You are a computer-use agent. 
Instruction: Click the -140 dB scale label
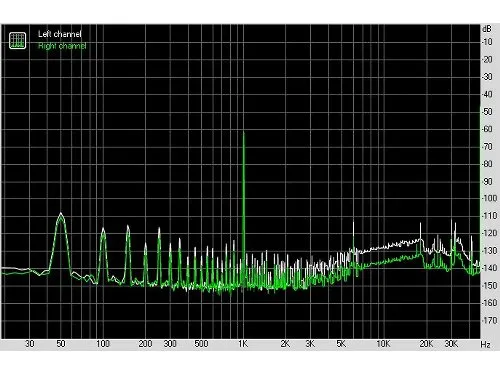tap(489, 268)
